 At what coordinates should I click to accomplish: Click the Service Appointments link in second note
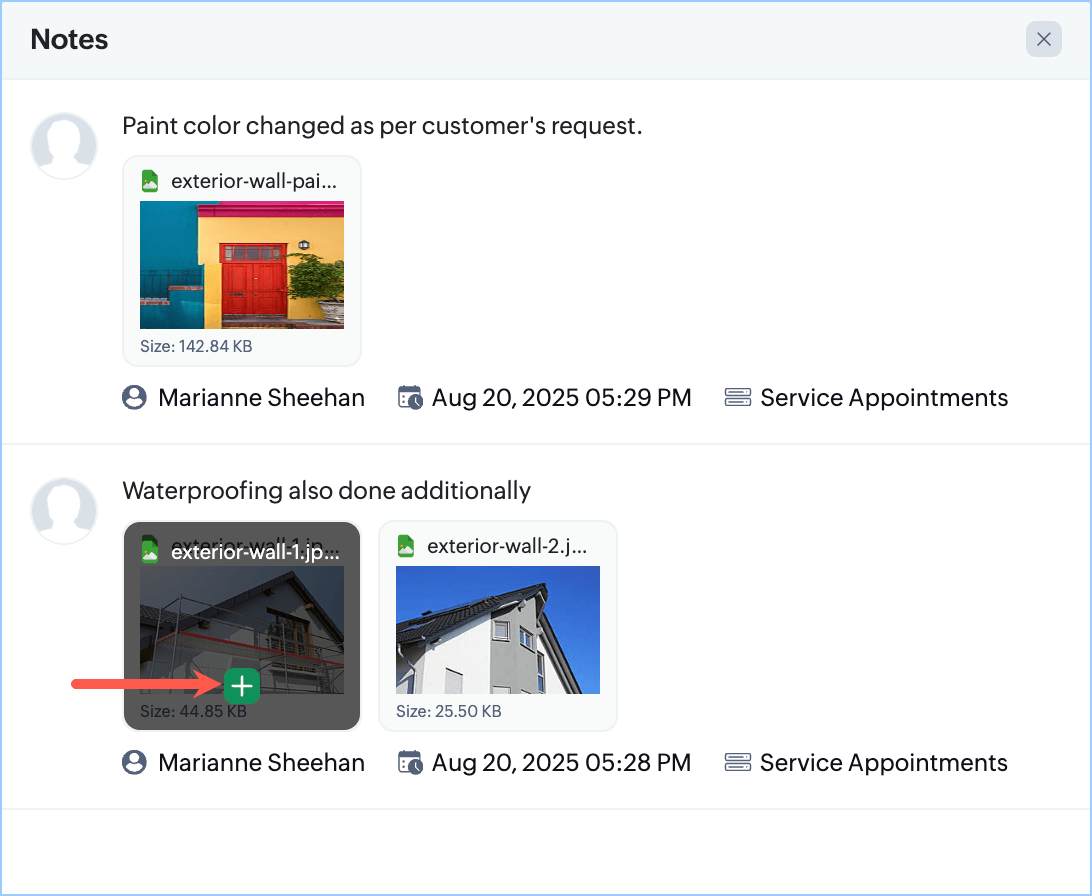[x=884, y=763]
